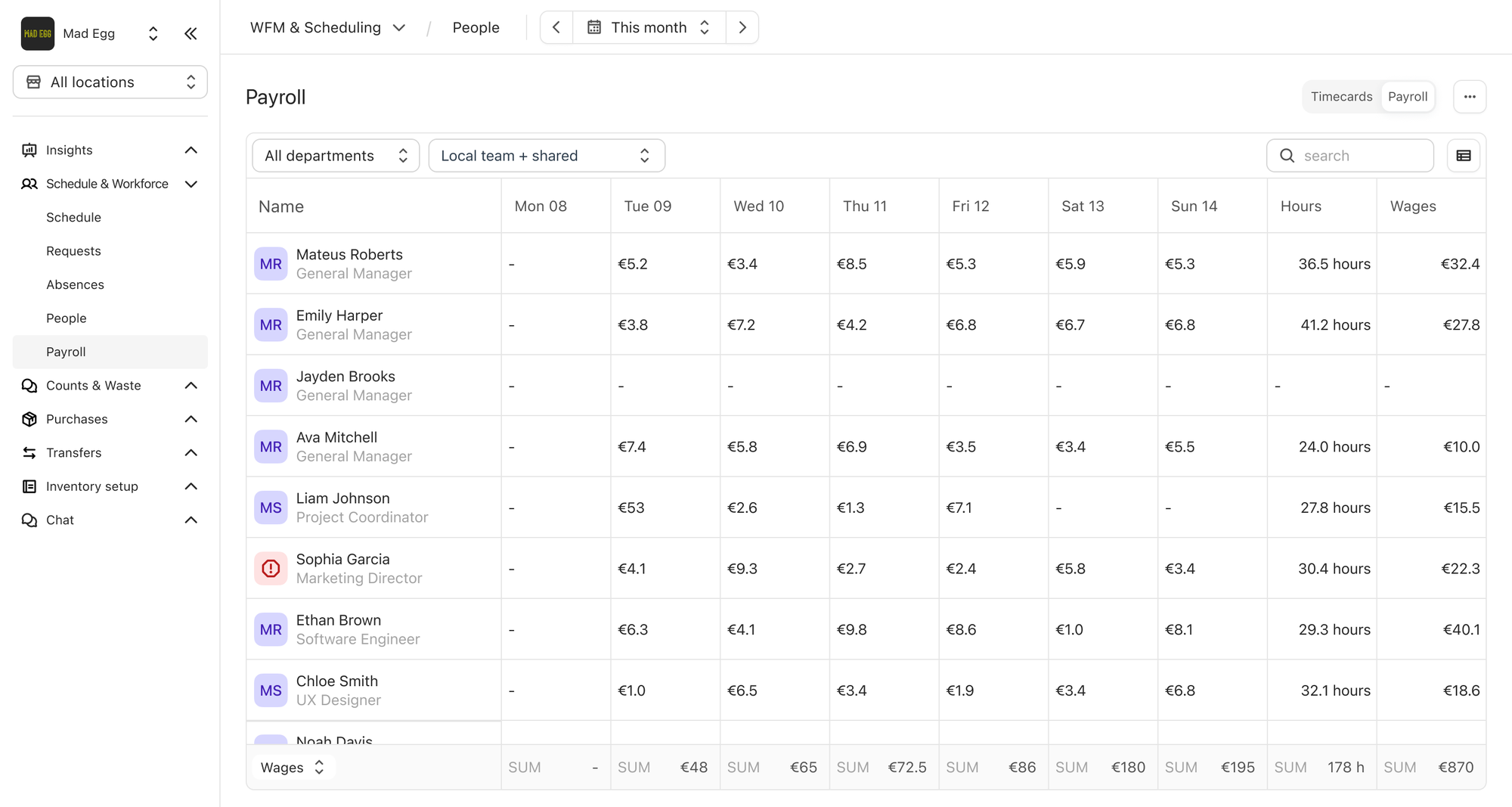Image resolution: width=1512 pixels, height=807 pixels.
Task: Click Ethan Brown's MR avatar
Action: 271,629
